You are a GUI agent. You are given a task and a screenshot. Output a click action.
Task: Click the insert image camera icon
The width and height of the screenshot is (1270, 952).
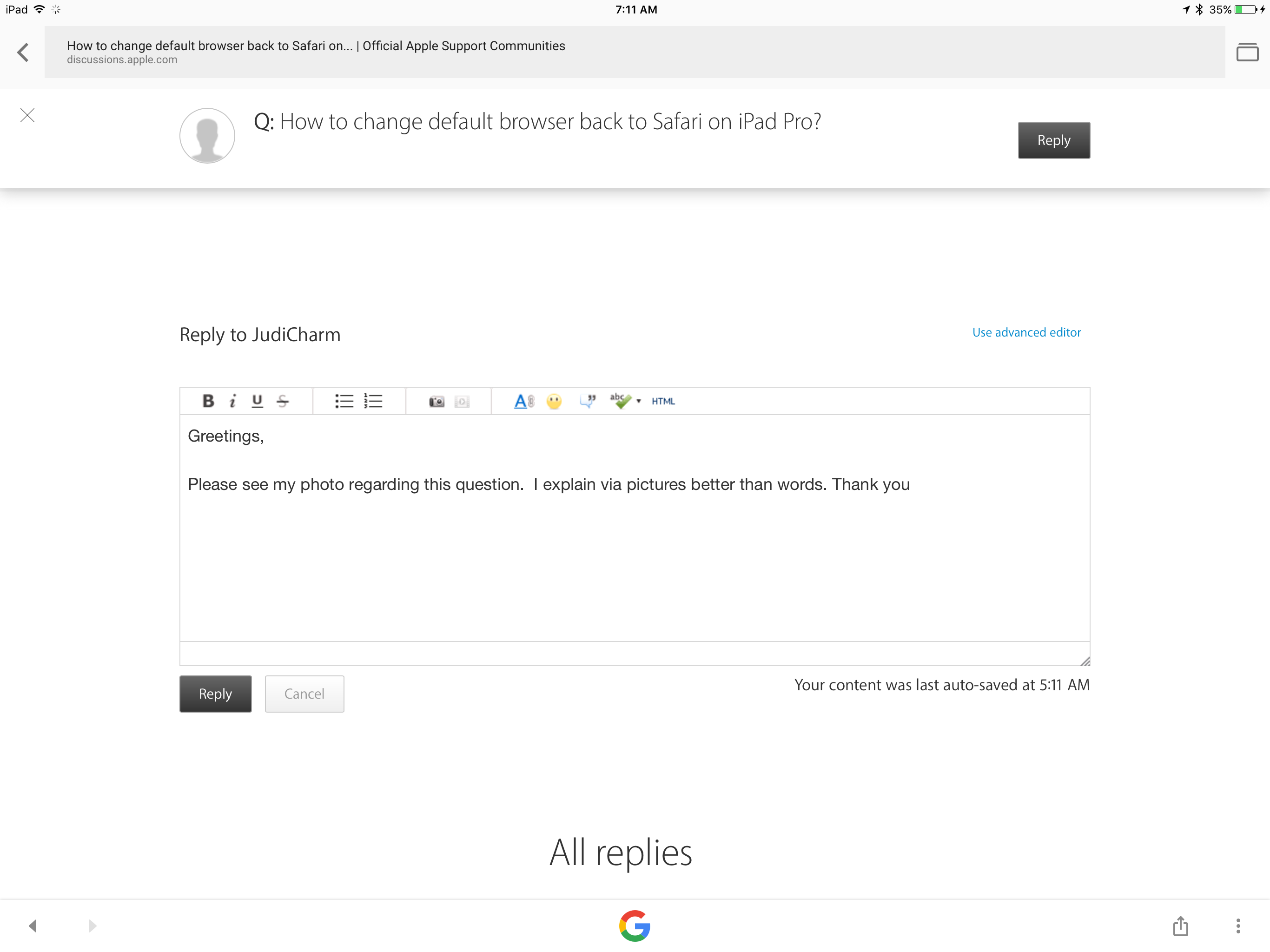coord(437,401)
